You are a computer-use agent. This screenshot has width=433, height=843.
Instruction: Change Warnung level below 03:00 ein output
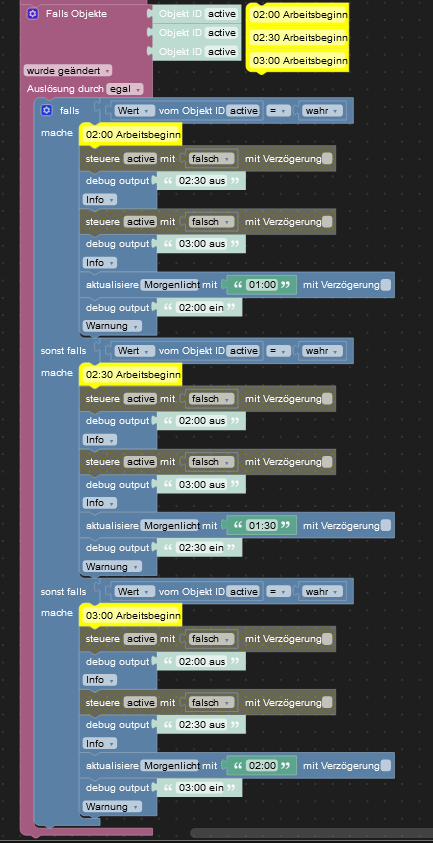(x=112, y=806)
